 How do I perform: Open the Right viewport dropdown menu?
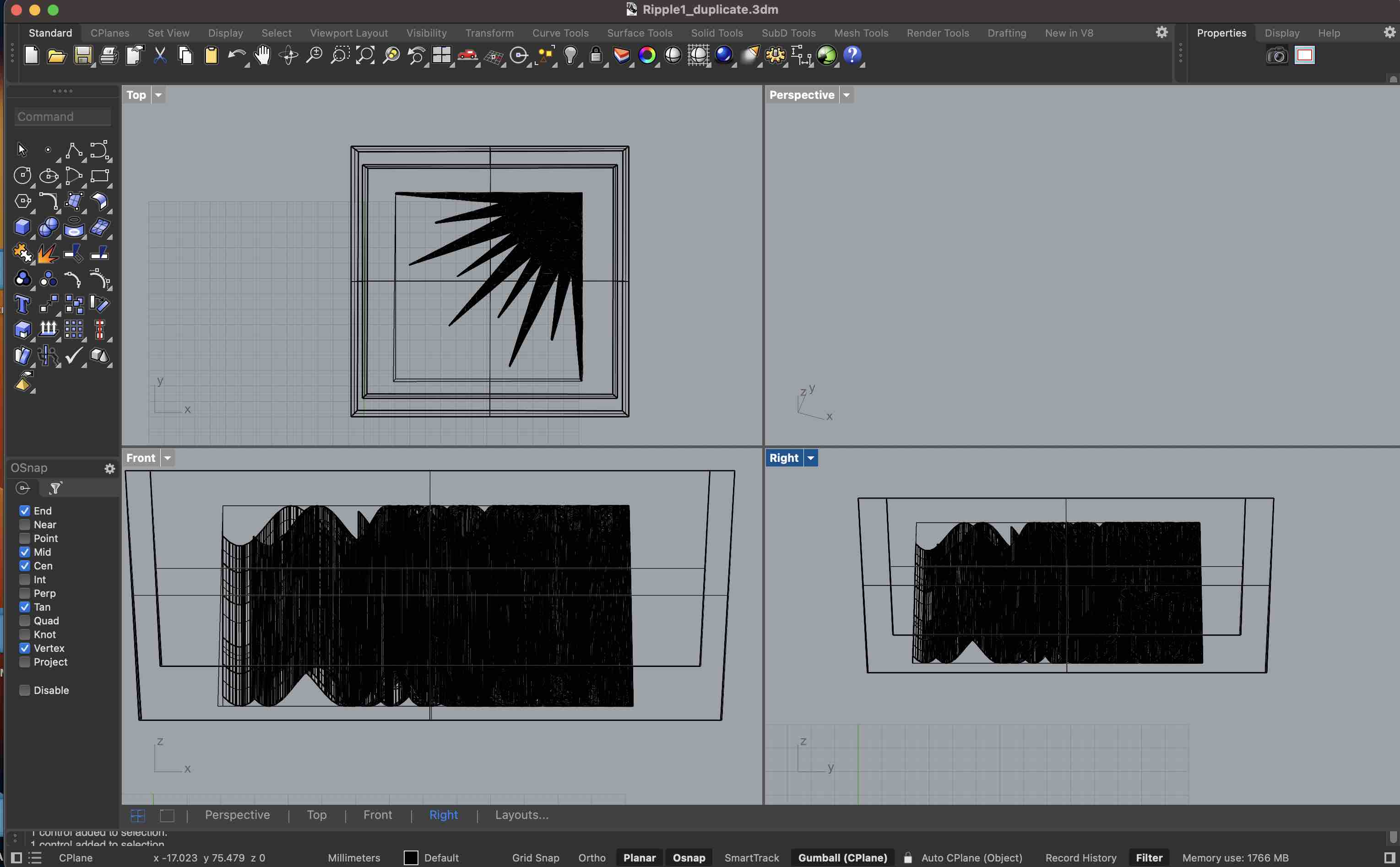coord(810,458)
